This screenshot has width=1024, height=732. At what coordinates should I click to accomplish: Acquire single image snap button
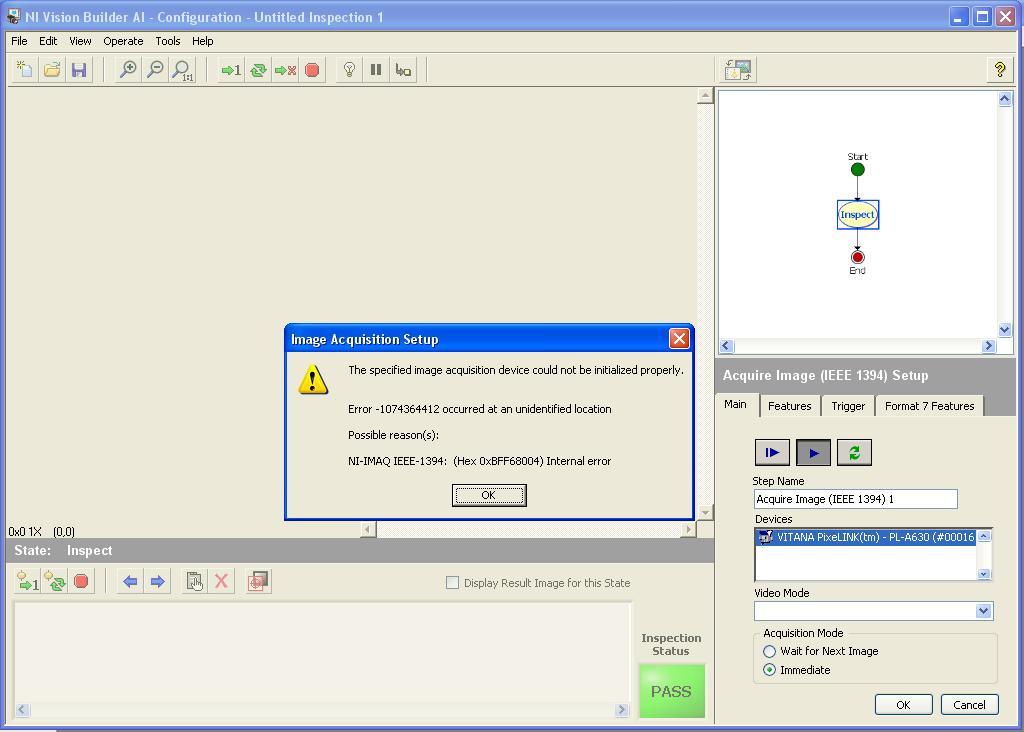(x=772, y=453)
